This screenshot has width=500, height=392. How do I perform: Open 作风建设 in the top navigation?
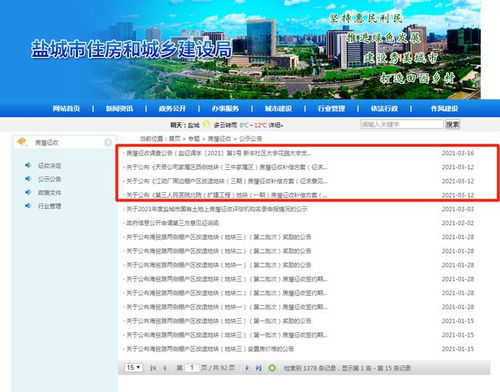click(x=444, y=109)
